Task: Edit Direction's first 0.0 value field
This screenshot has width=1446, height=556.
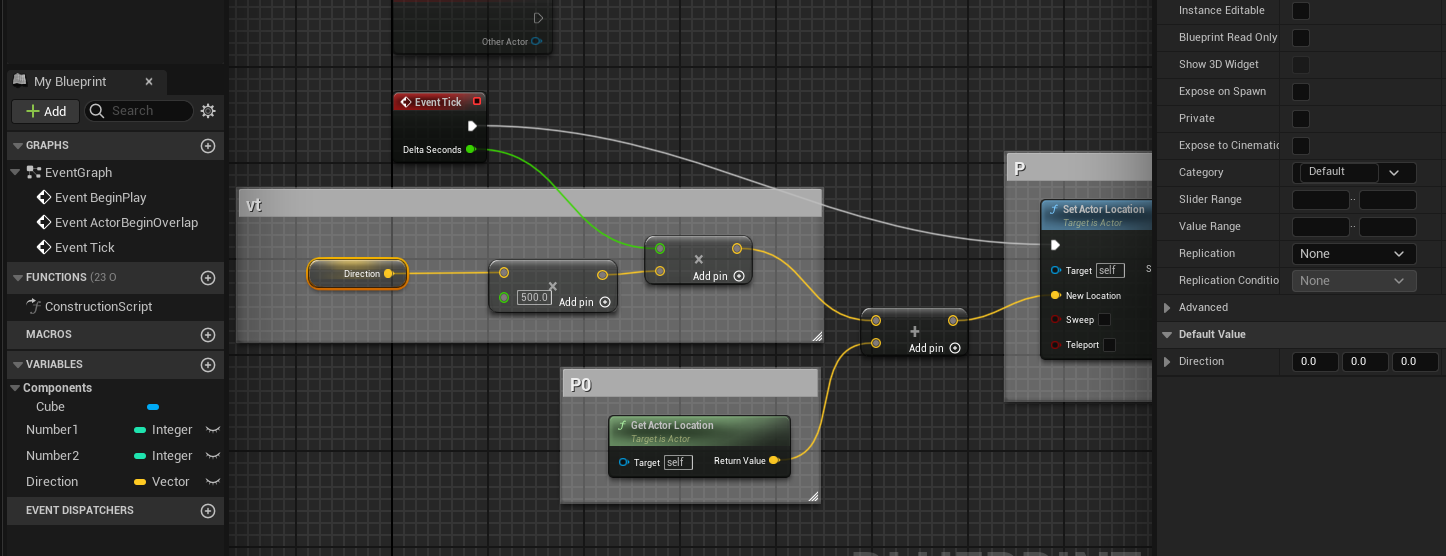Action: (x=1315, y=362)
